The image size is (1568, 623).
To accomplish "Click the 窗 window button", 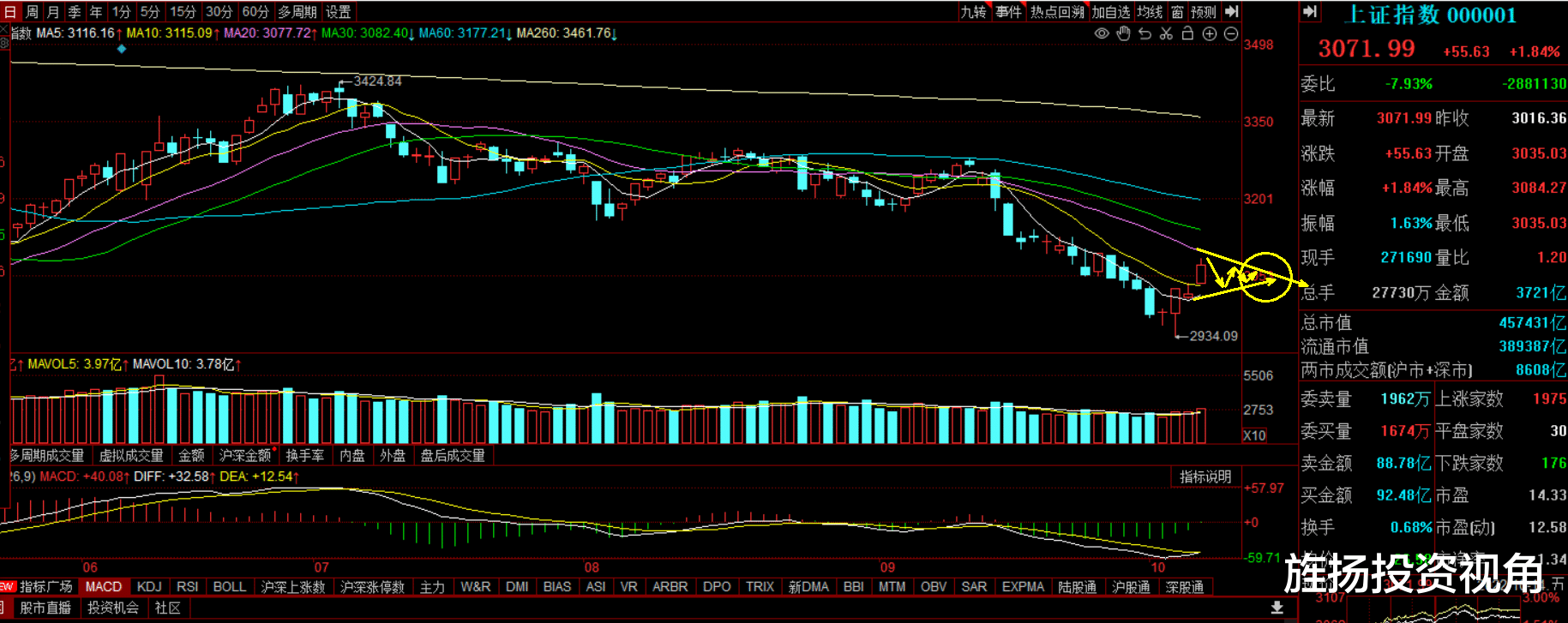I will 1177,11.
